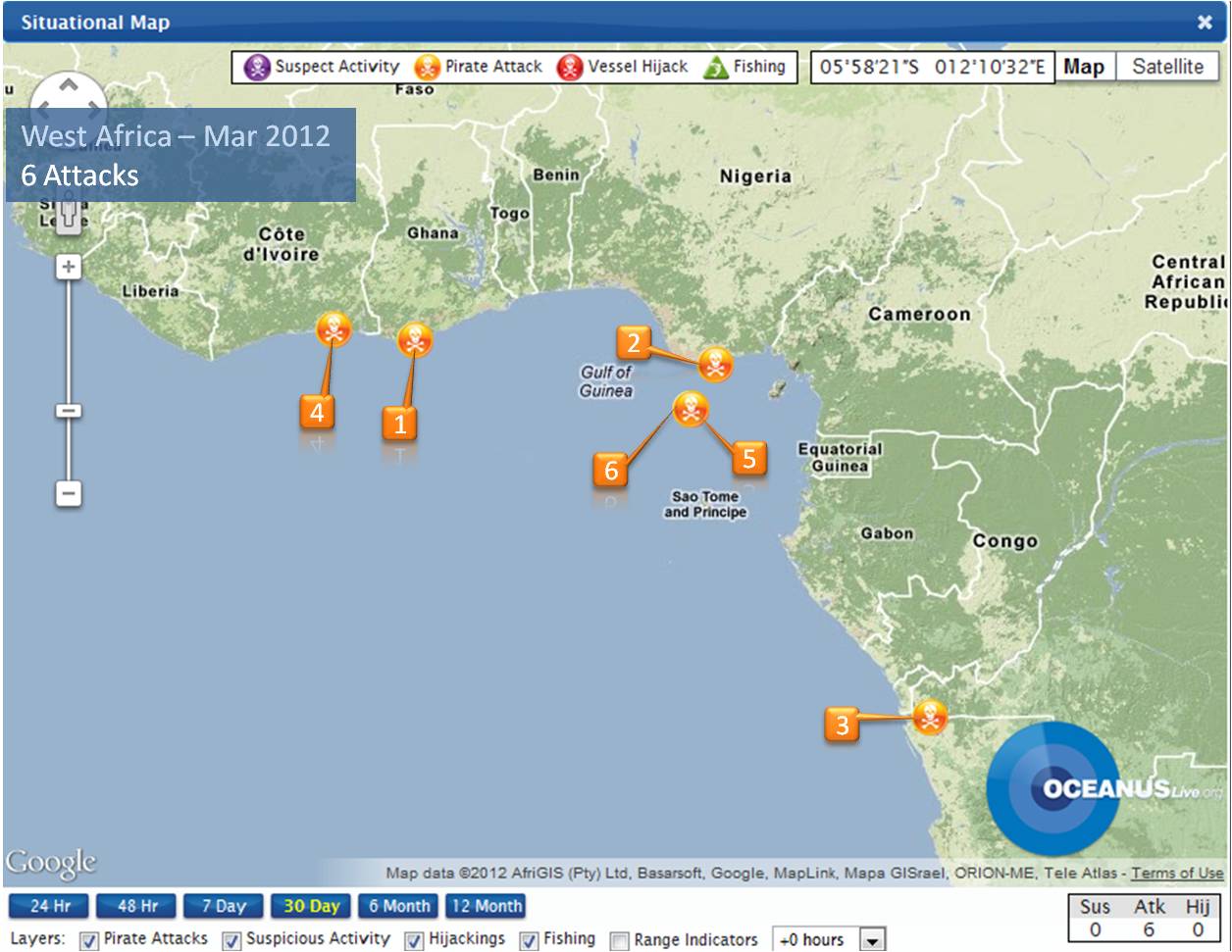Switch to Satellite view
Image resolution: width=1232 pixels, height=952 pixels.
(1168, 67)
